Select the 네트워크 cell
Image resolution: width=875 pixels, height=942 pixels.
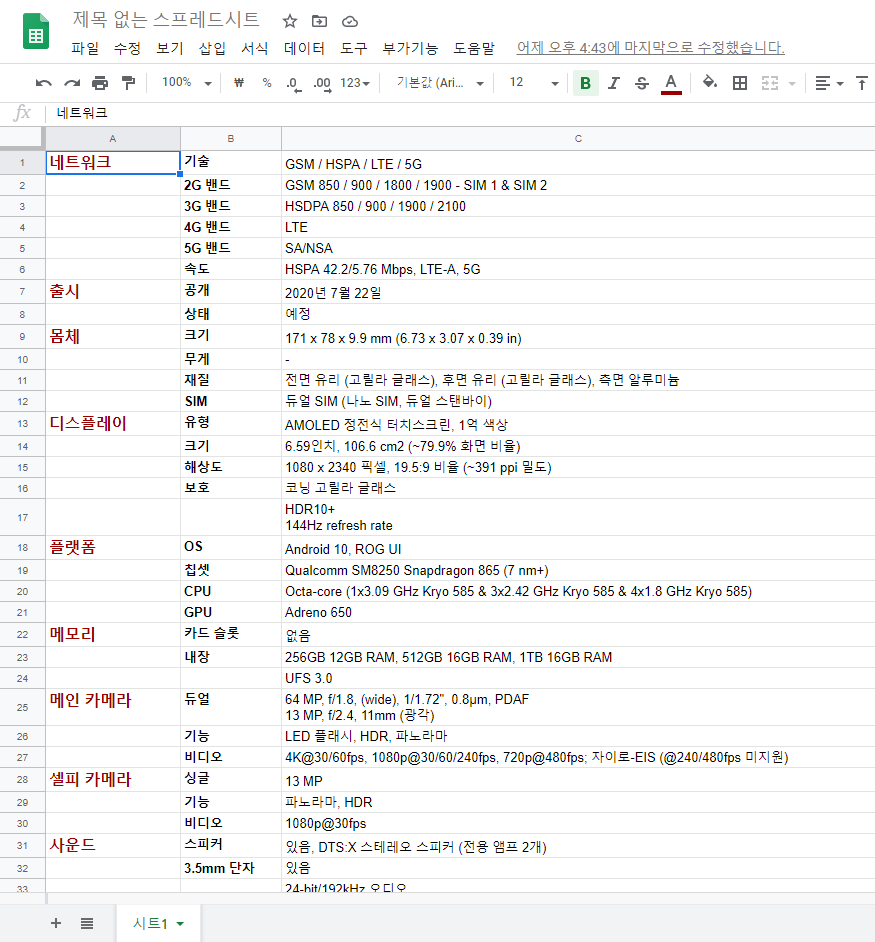pos(113,163)
